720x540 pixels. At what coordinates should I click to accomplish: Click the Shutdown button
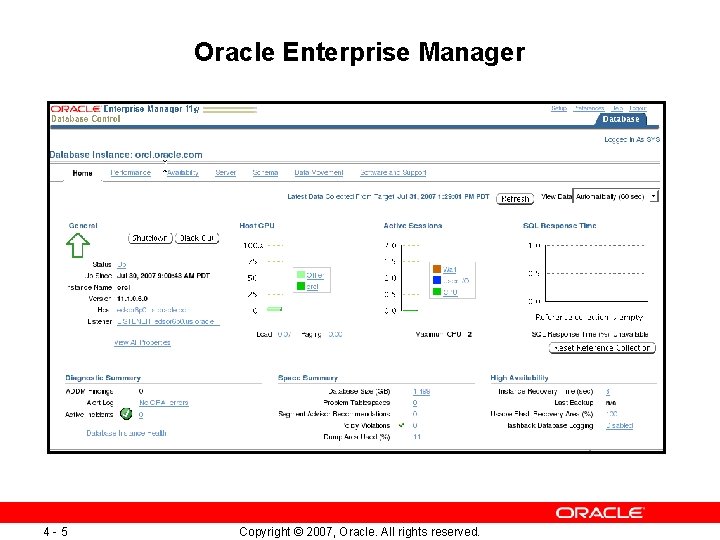pos(150,238)
